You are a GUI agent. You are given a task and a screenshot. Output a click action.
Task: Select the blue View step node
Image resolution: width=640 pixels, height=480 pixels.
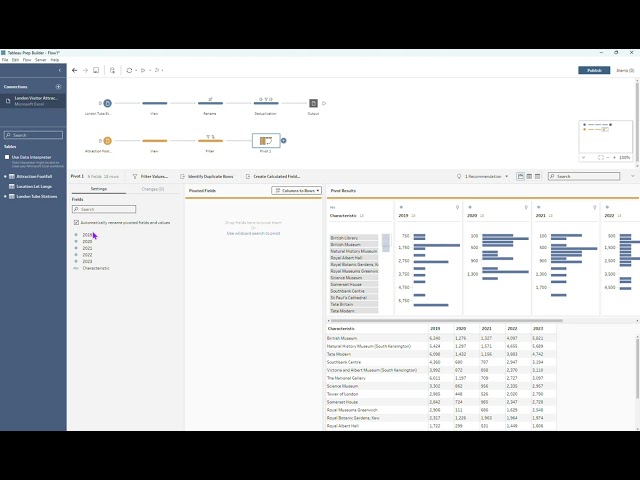point(154,103)
